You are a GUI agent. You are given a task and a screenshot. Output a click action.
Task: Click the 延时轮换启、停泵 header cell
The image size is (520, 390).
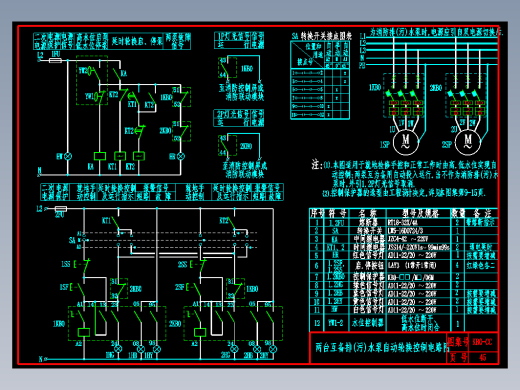coord(136,41)
